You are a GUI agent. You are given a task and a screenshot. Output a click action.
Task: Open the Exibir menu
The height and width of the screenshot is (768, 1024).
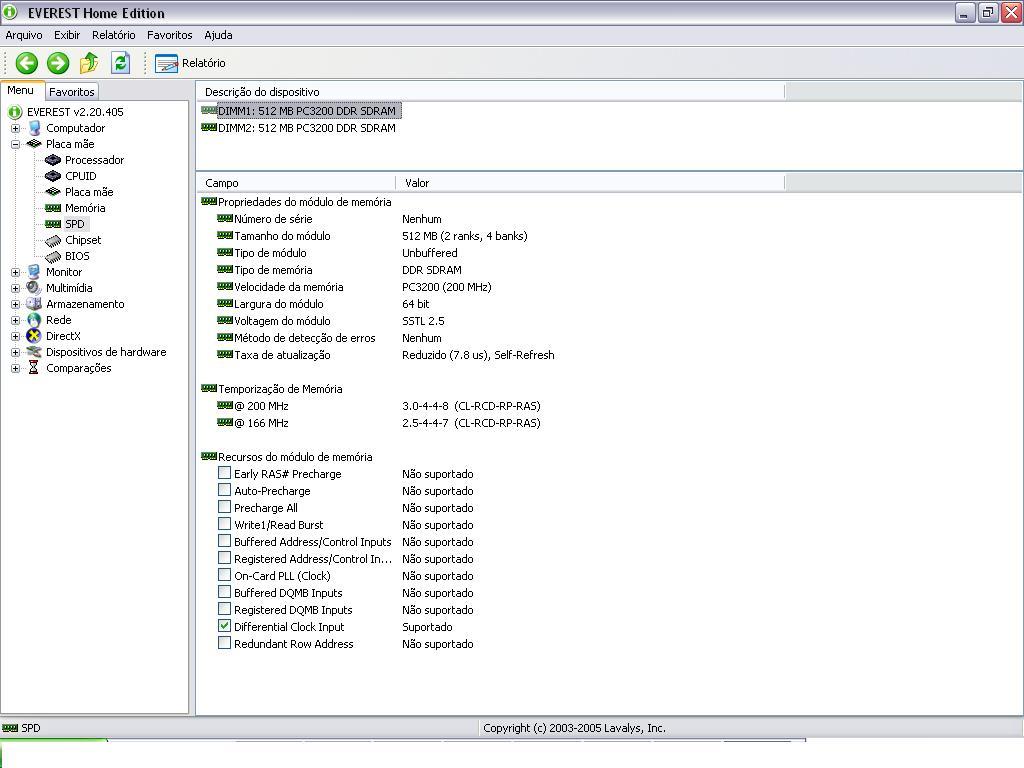coord(67,35)
